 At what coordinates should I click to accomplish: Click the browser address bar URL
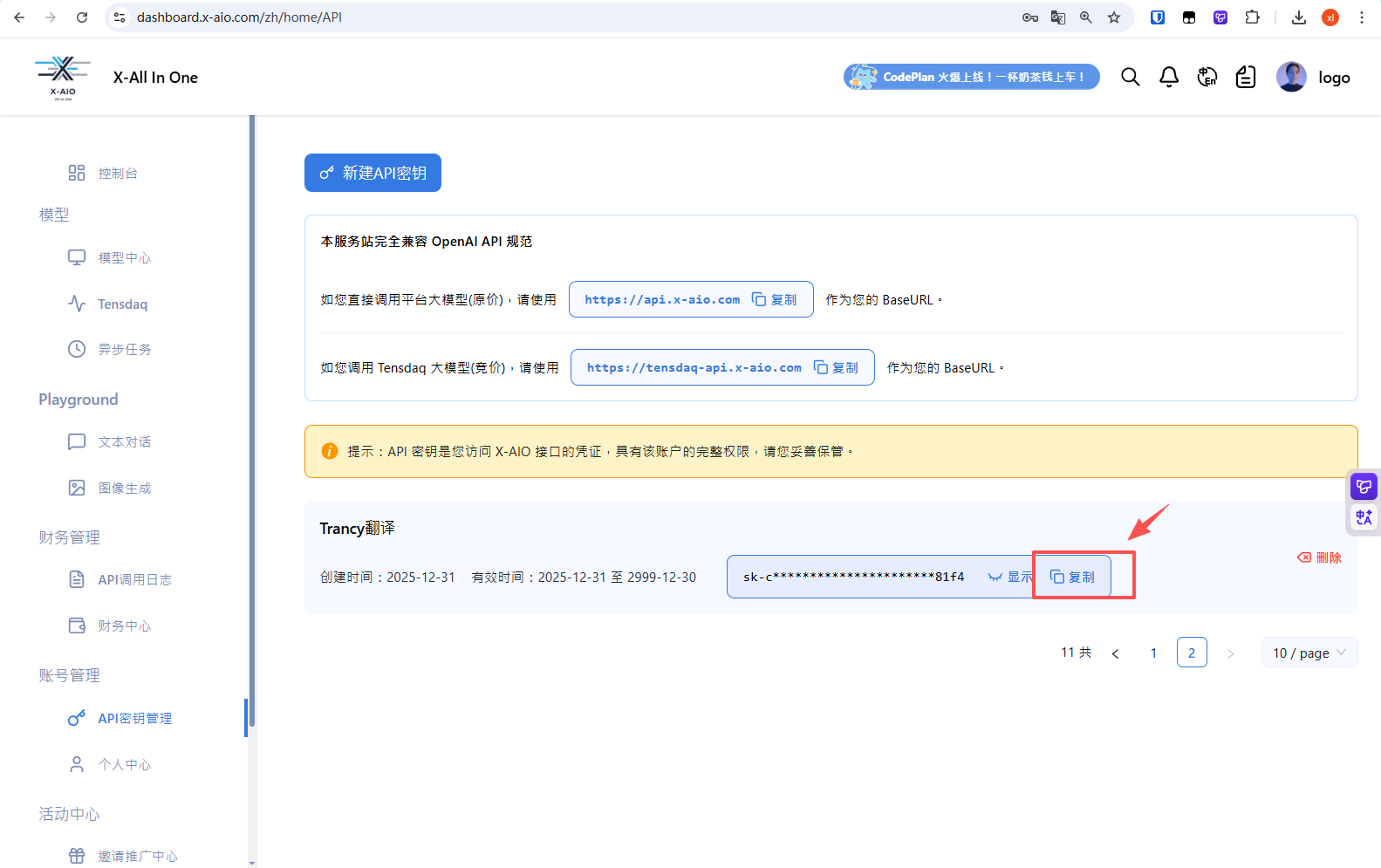[x=239, y=17]
